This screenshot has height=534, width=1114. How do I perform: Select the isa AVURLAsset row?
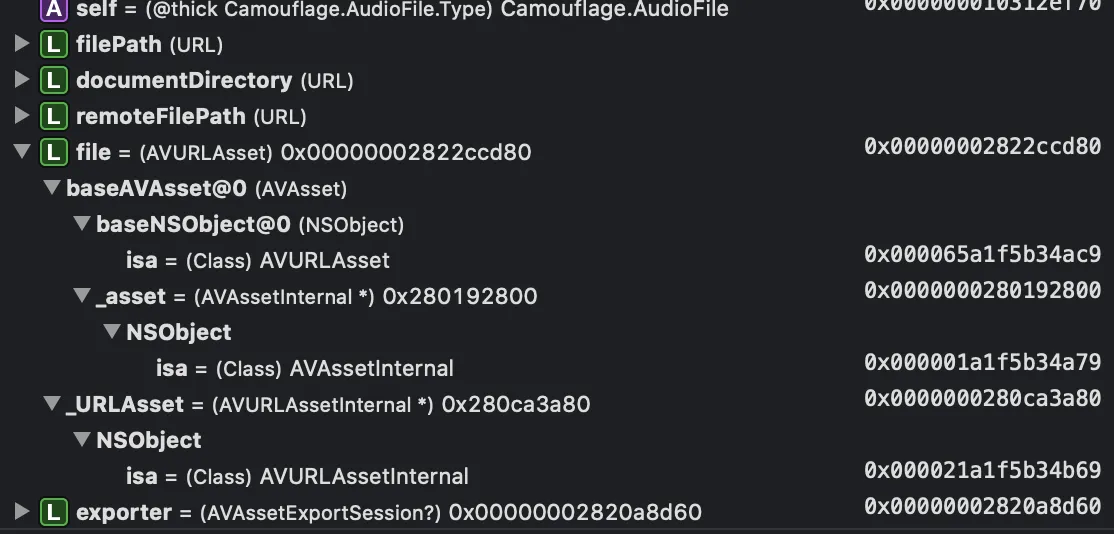click(258, 261)
